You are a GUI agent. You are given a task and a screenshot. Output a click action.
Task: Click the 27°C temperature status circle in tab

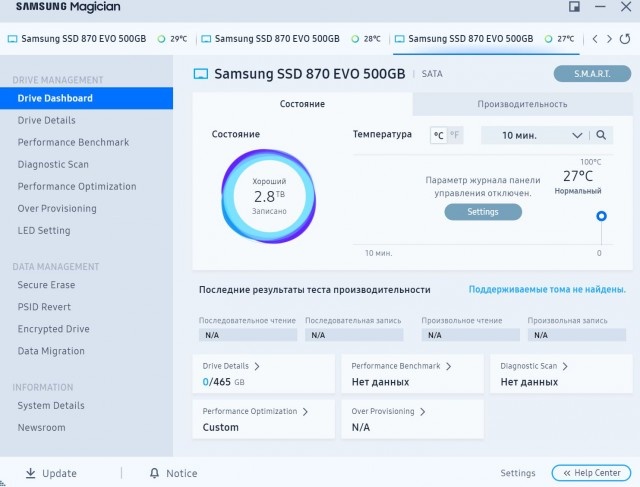click(x=549, y=39)
